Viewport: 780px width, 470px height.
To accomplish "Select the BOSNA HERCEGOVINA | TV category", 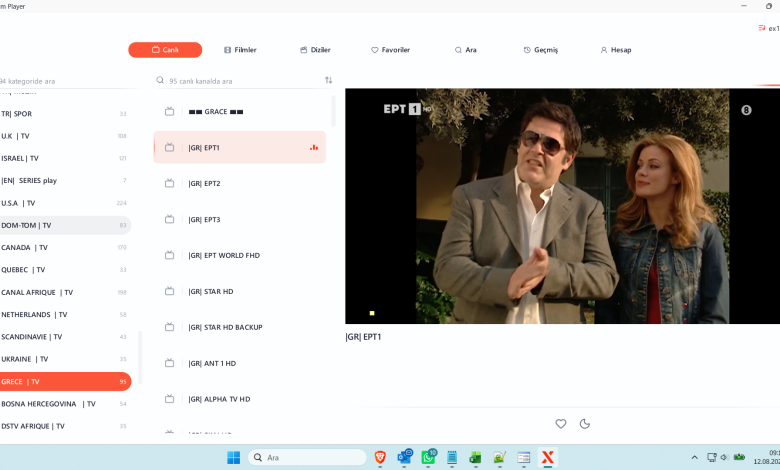I will [65, 404].
